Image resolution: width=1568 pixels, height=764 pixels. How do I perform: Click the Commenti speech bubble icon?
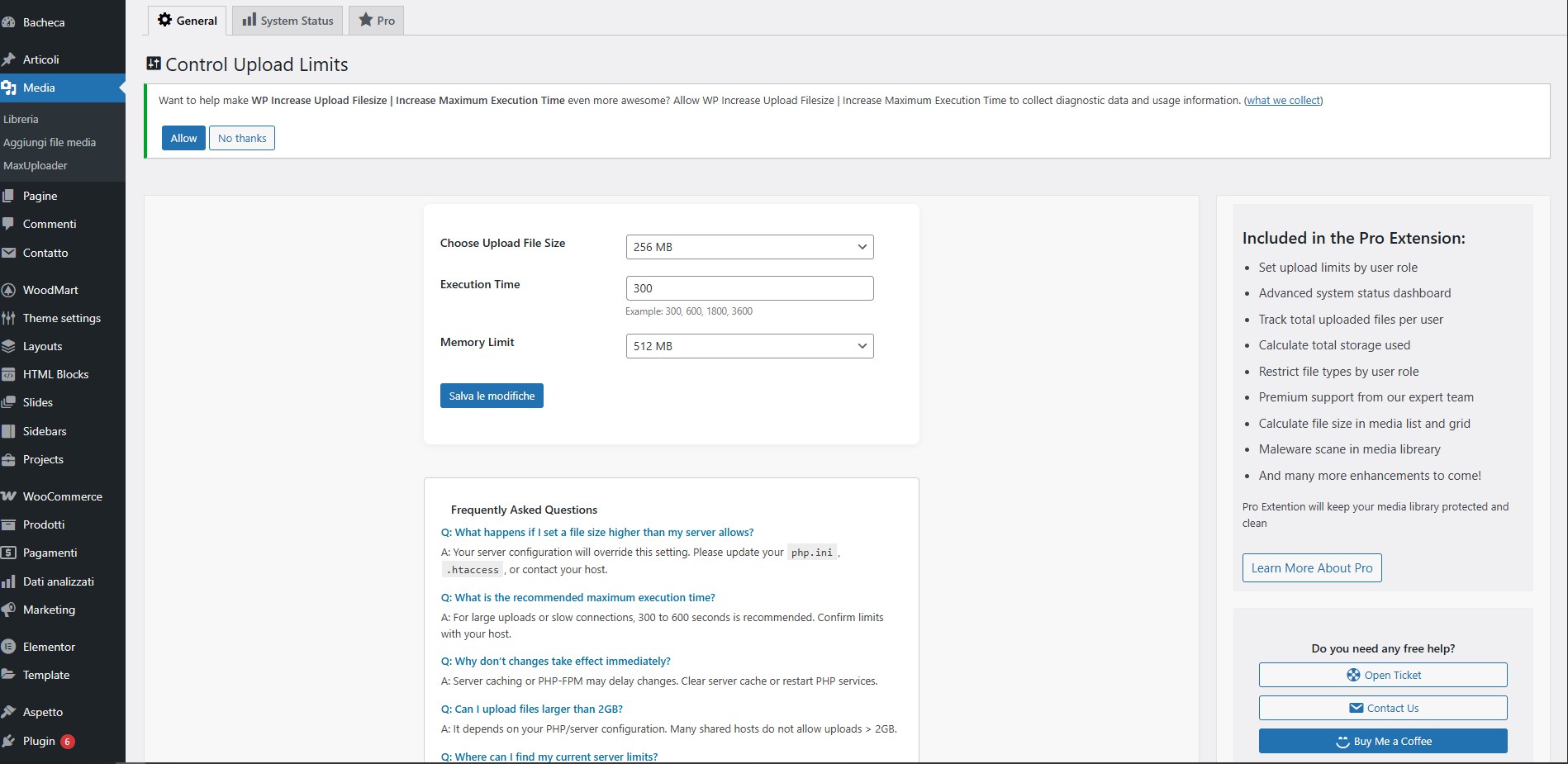pyautogui.click(x=8, y=224)
